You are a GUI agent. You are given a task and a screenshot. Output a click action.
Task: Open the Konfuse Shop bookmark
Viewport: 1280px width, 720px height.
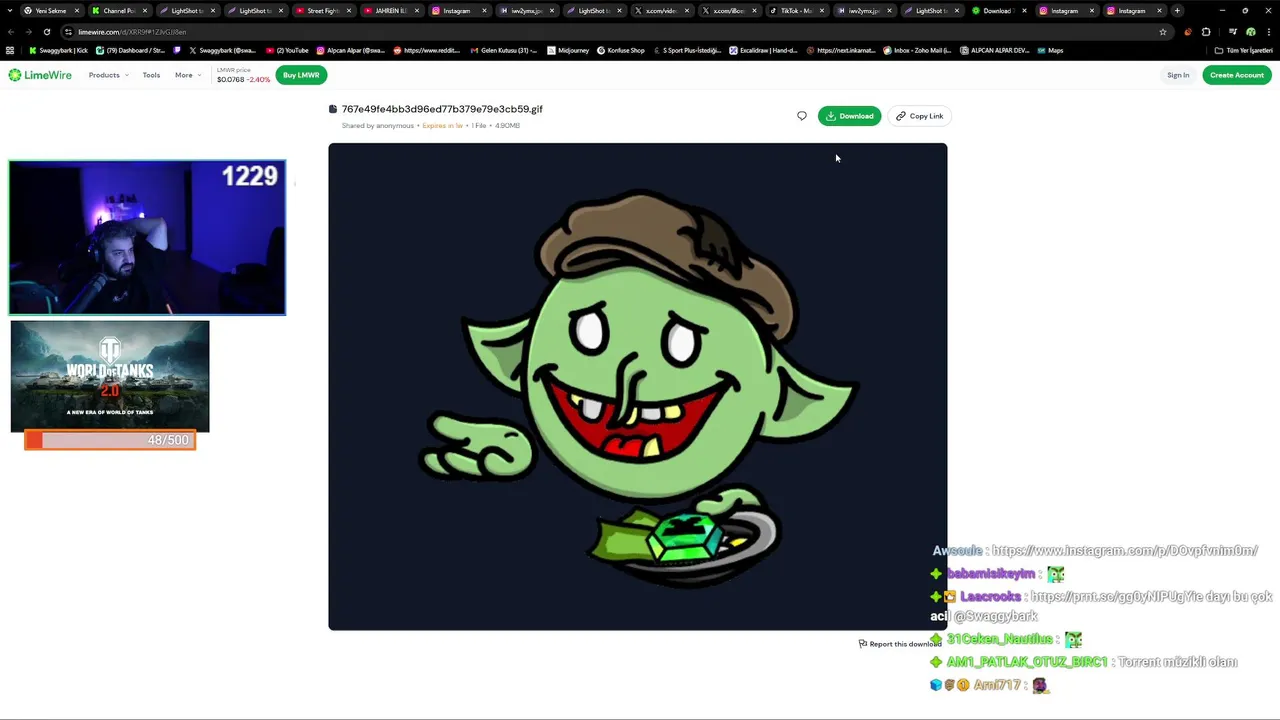[x=621, y=50]
